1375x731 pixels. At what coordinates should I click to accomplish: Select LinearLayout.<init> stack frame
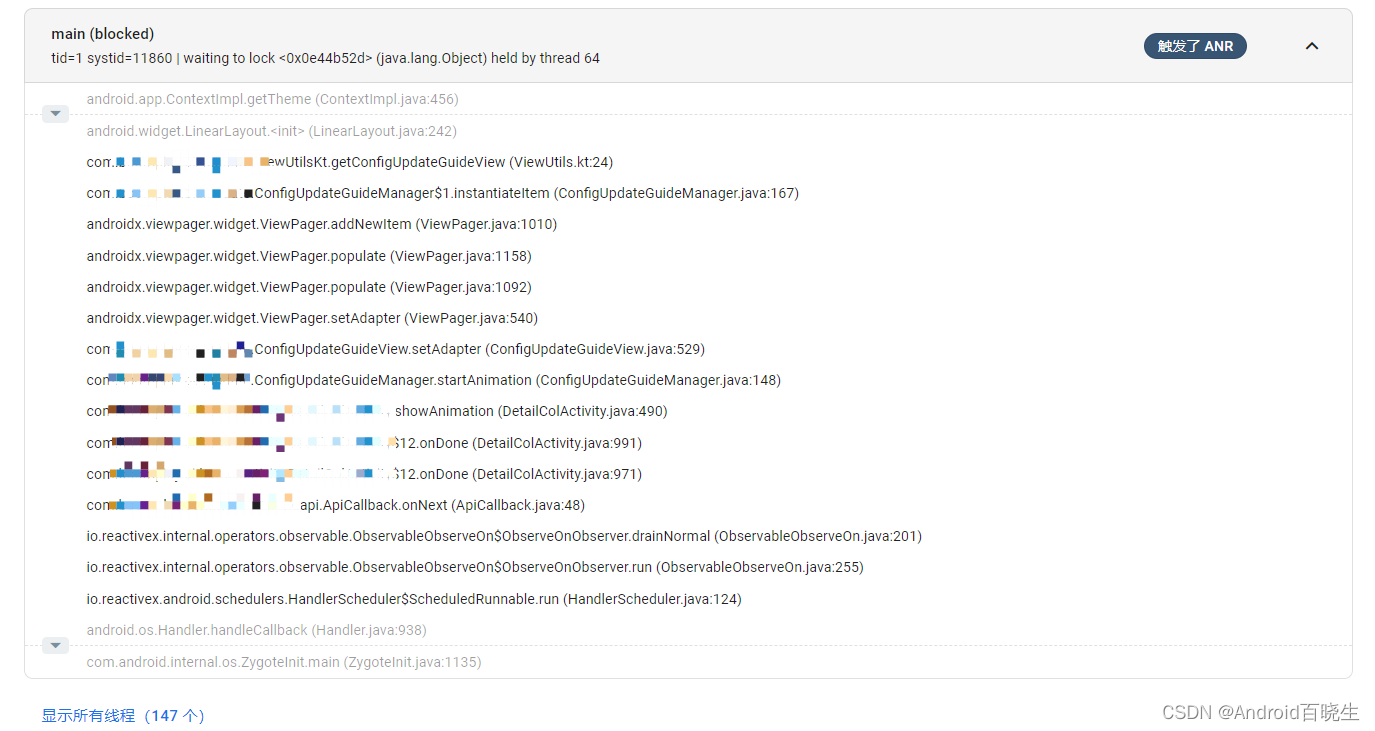(x=272, y=131)
